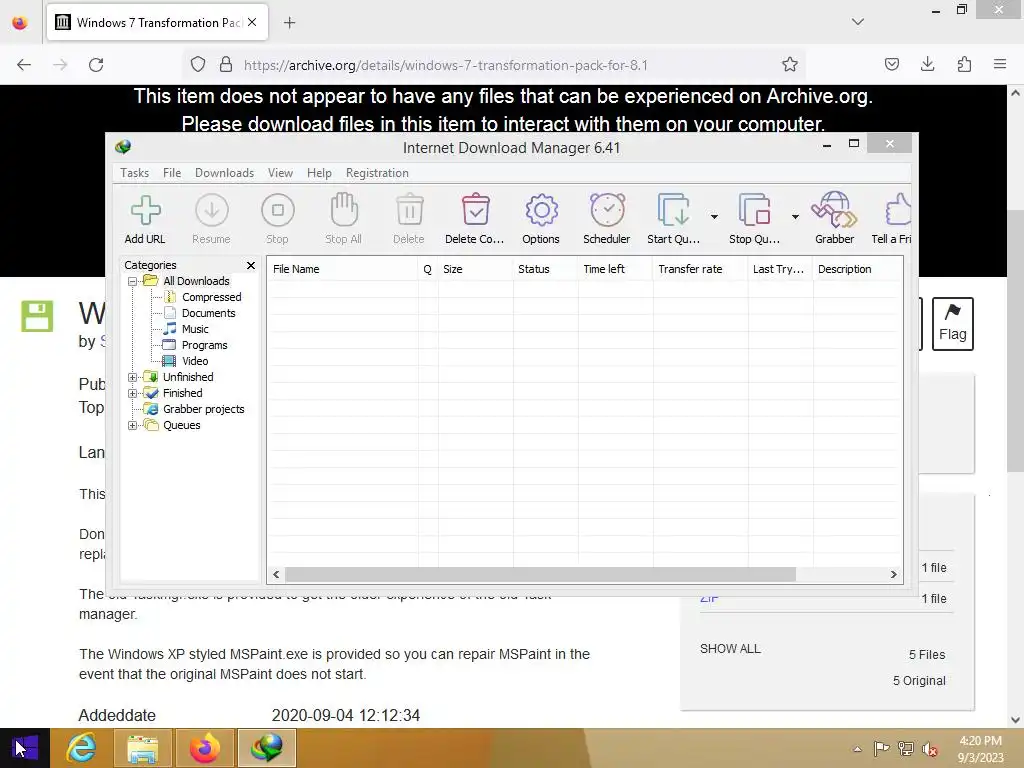This screenshot has height=768, width=1024.
Task: Open List all tabs chevron
Action: pyautogui.click(x=857, y=22)
